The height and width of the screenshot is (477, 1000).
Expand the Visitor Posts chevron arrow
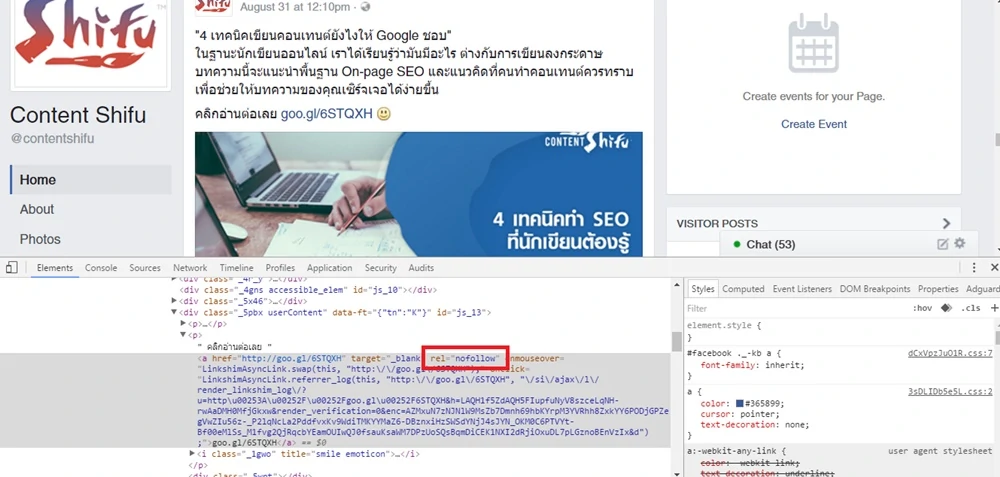click(946, 223)
